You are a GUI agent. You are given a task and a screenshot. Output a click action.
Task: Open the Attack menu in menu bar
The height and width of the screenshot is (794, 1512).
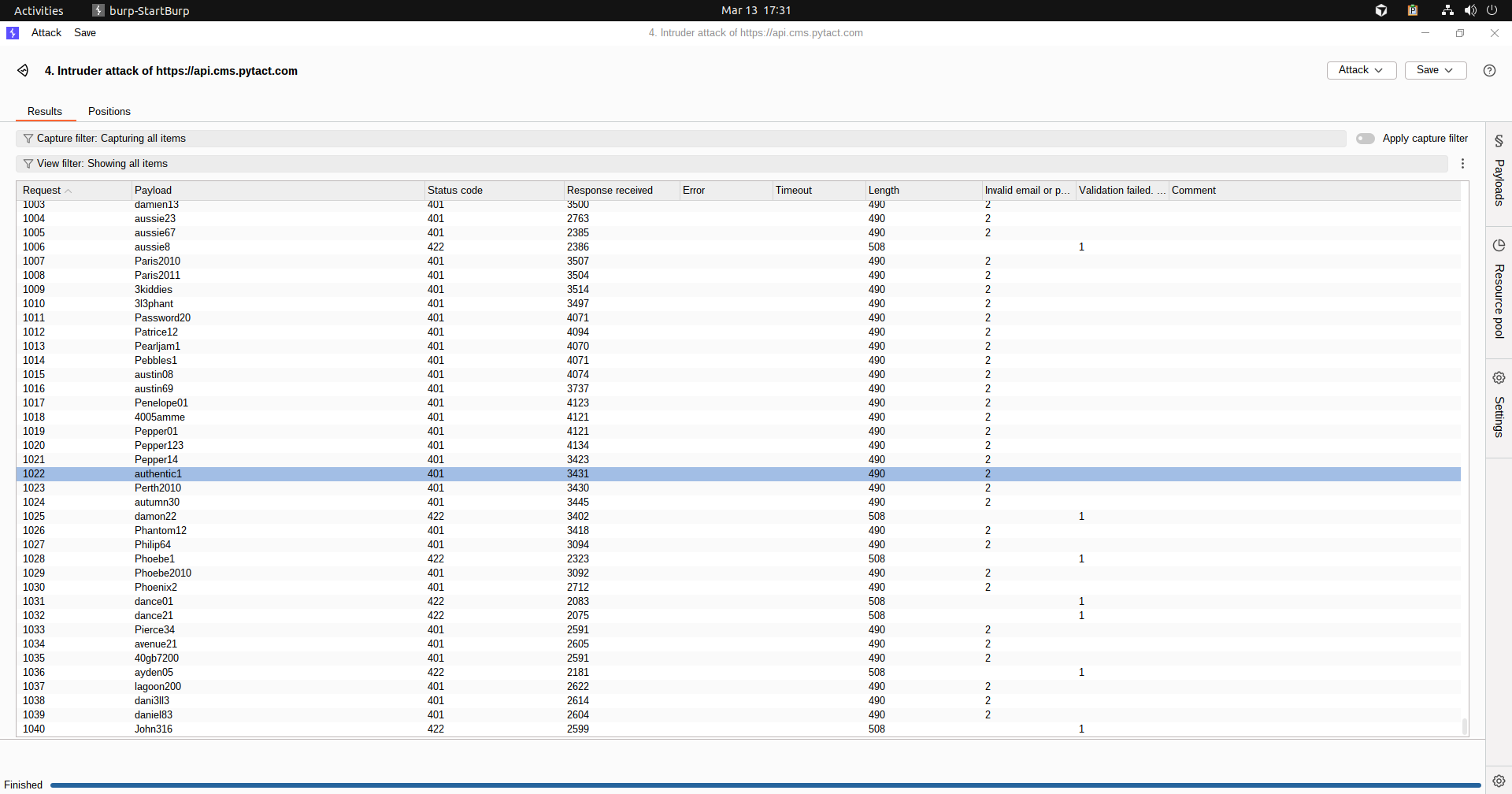[x=46, y=33]
